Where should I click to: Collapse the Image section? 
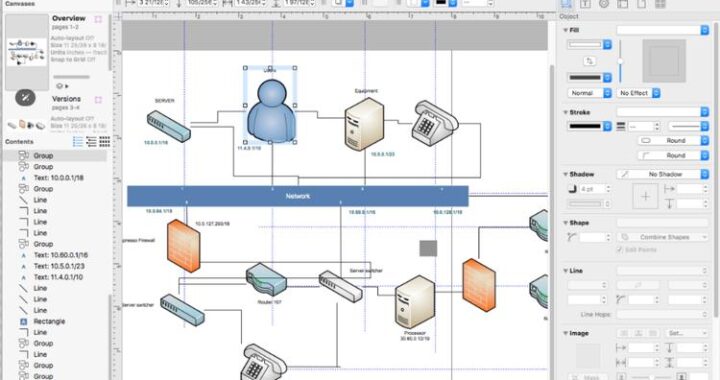click(565, 334)
